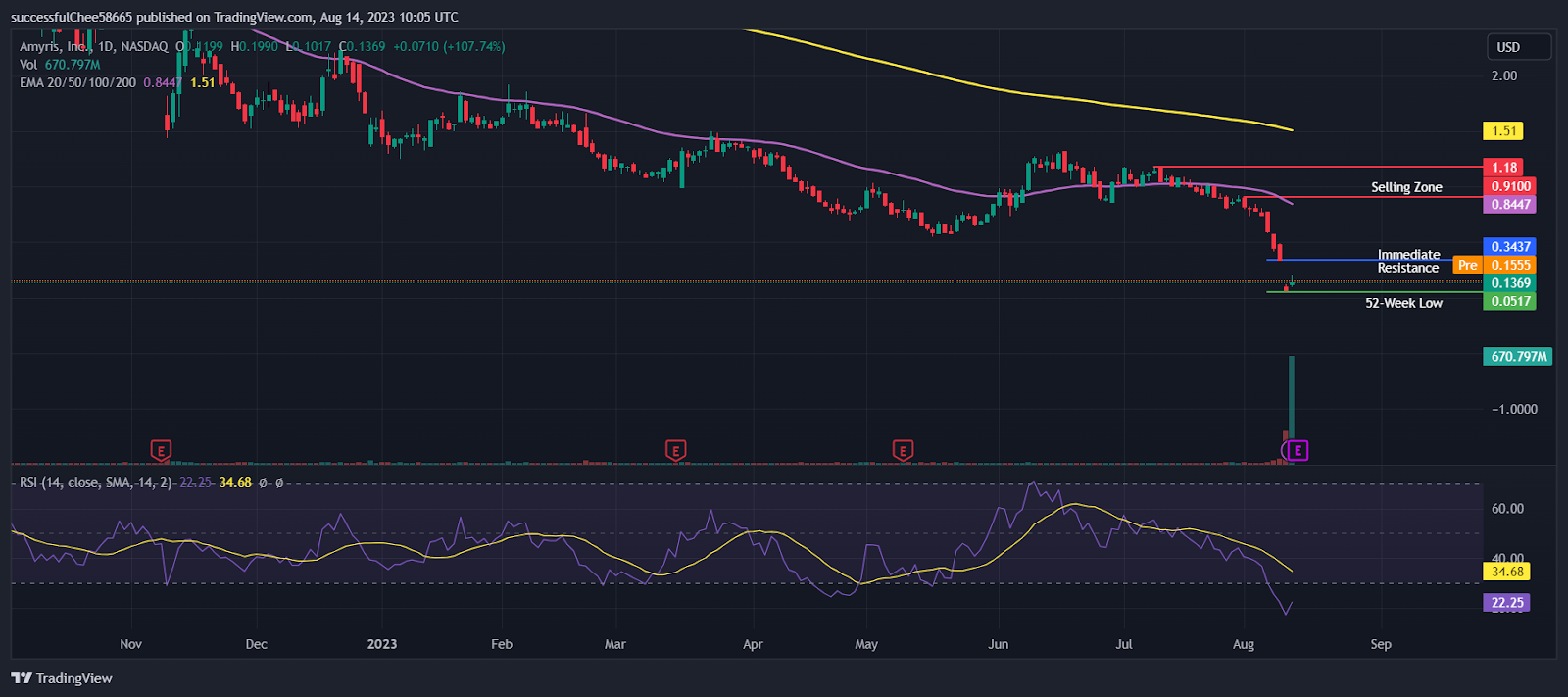
Task: Click the 1.51 yellow EMA price label
Action: [x=1504, y=131]
